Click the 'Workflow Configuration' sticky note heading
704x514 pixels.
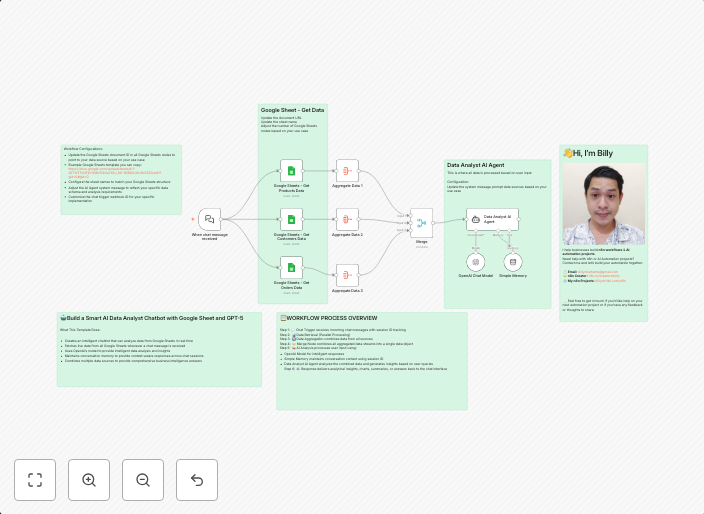coord(83,149)
